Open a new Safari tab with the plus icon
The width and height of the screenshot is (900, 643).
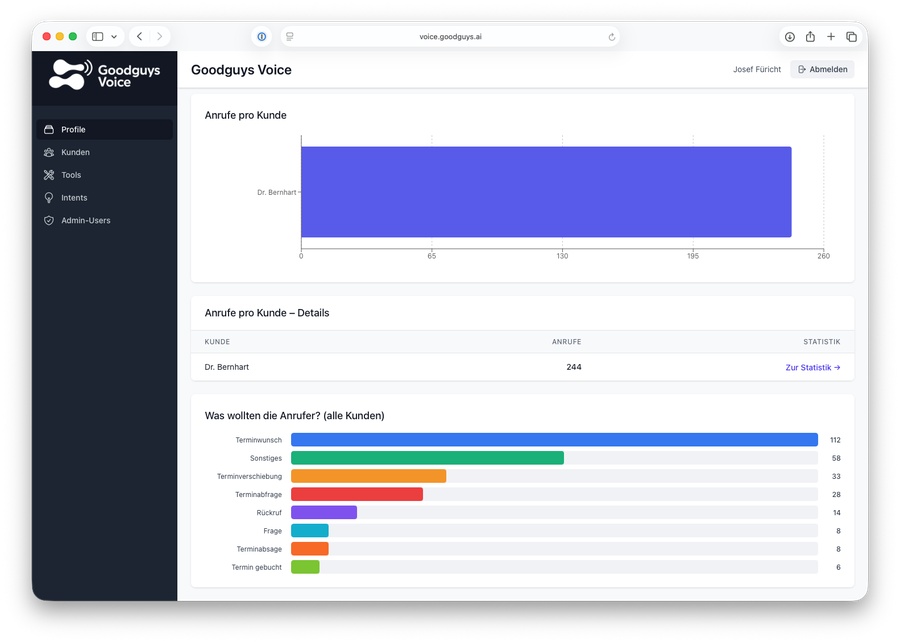[x=831, y=36]
